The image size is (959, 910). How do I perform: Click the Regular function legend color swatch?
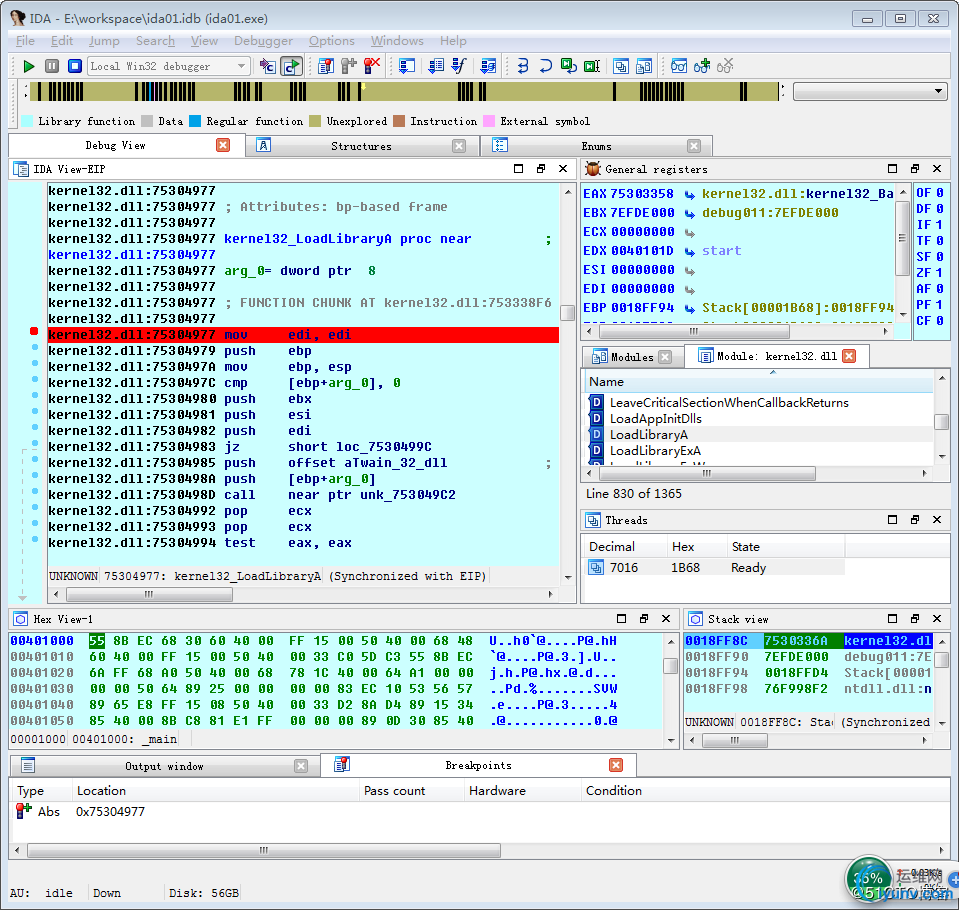pos(195,121)
